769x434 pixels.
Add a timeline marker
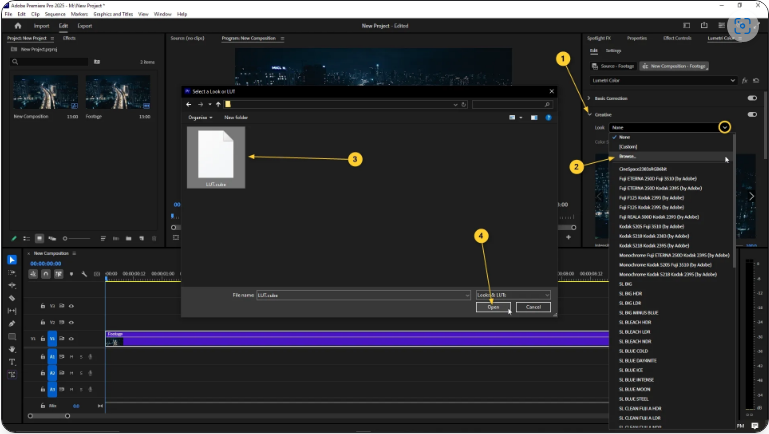click(72, 274)
